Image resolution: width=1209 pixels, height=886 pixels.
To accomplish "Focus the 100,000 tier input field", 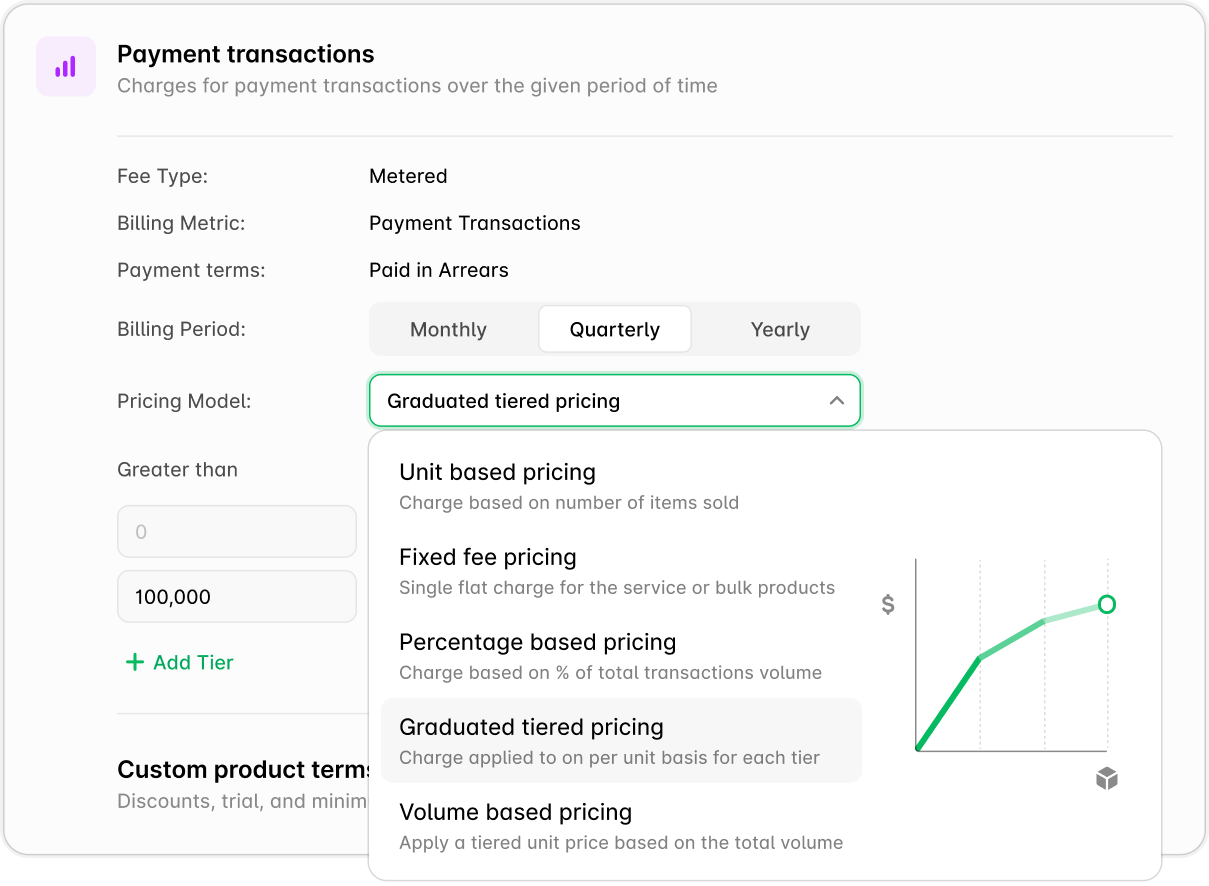I will pos(236,597).
